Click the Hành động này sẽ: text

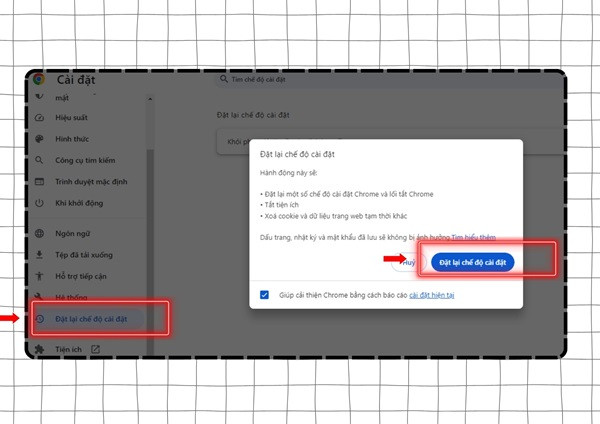coord(289,173)
